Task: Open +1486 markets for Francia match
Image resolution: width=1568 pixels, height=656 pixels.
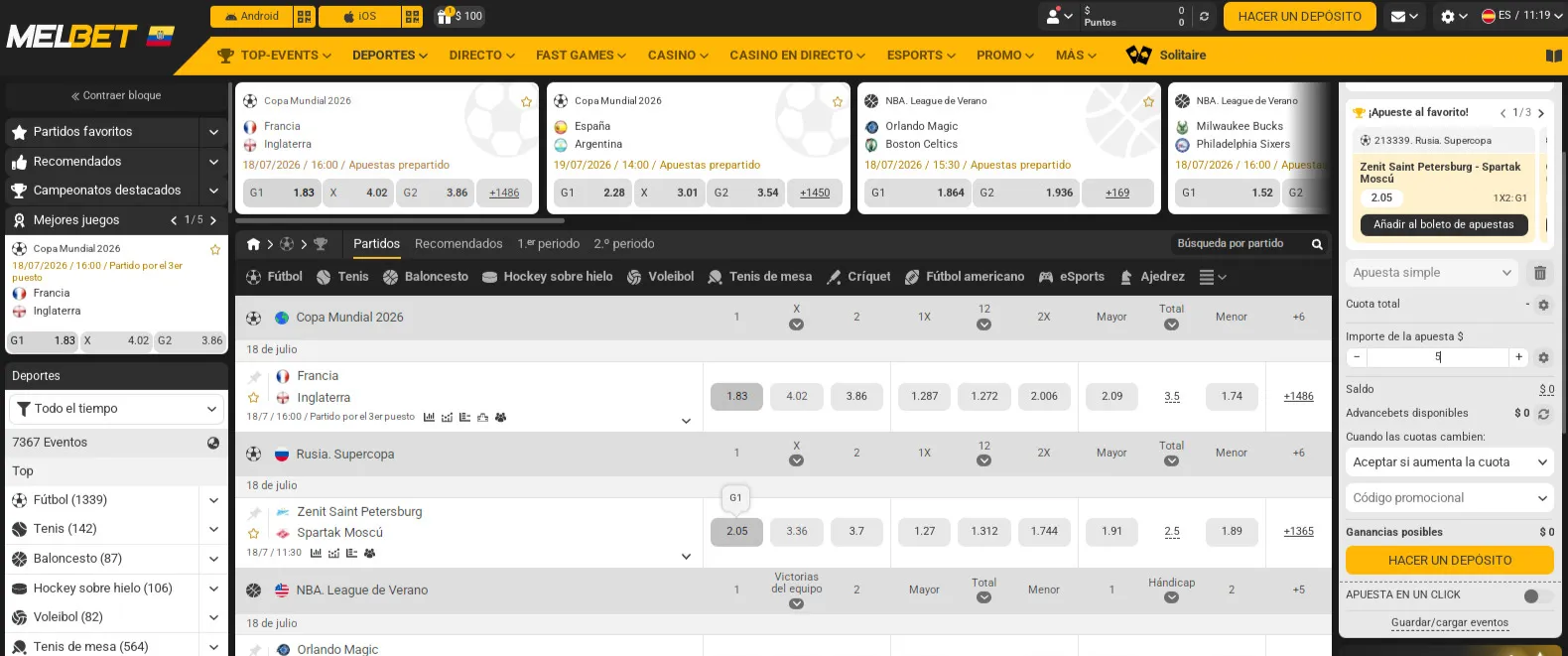Action: point(1298,397)
